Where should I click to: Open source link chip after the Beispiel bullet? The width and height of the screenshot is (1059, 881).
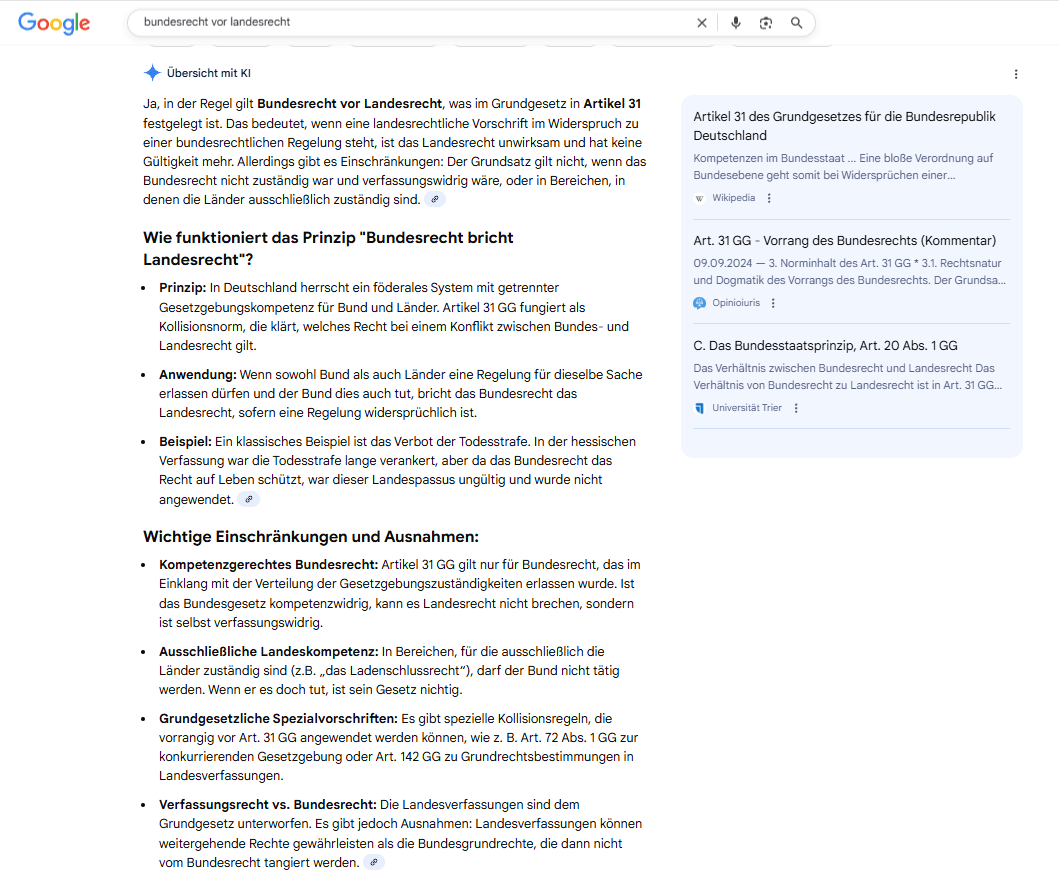tap(248, 499)
